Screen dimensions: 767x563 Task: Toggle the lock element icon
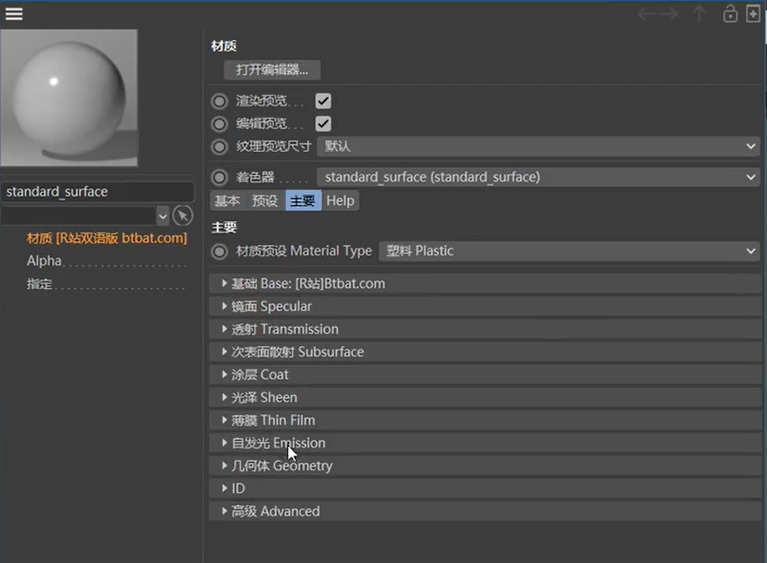730,14
